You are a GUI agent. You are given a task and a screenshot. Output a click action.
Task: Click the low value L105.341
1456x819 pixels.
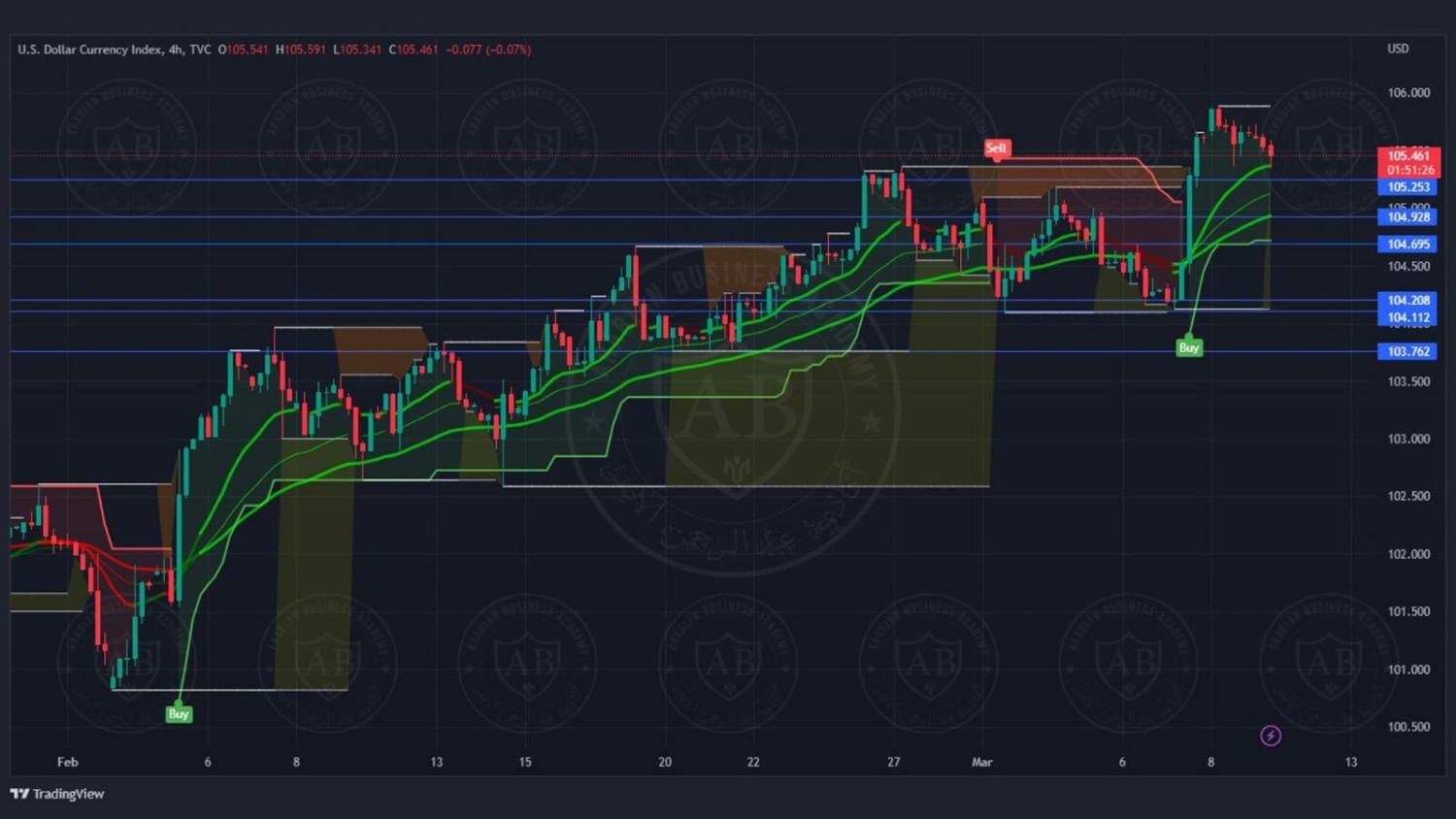point(357,49)
